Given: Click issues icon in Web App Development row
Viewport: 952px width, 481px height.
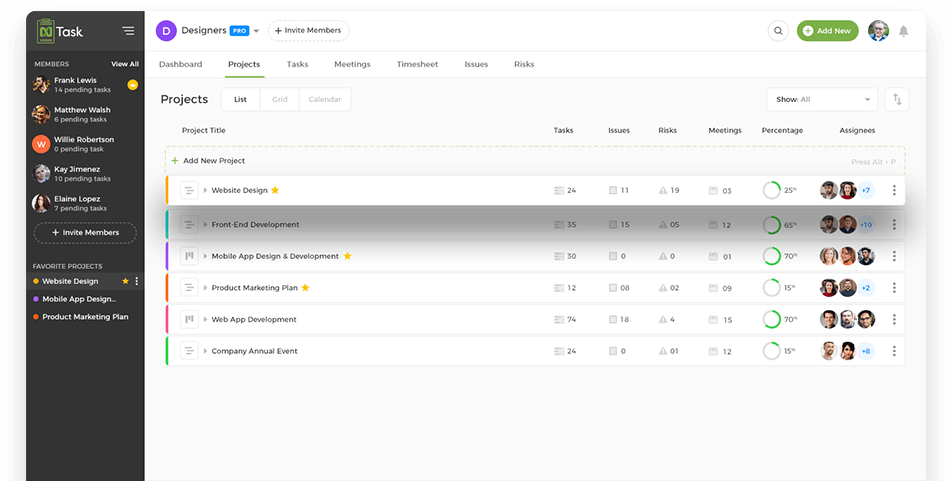Looking at the screenshot, I should [x=613, y=319].
